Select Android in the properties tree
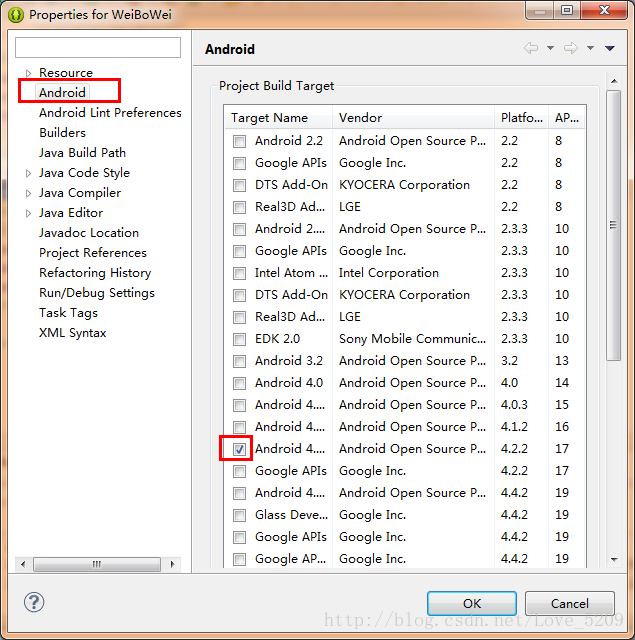Screen dimensions: 635x640 (x=62, y=93)
